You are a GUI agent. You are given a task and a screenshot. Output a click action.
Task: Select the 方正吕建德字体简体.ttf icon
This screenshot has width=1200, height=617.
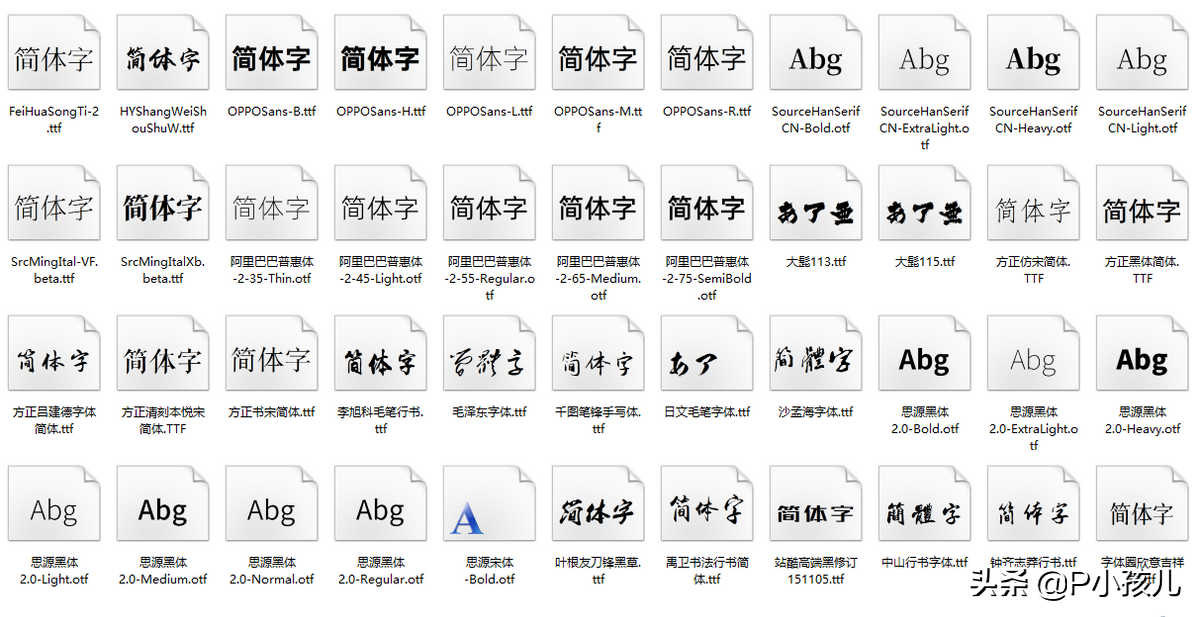[x=54, y=354]
